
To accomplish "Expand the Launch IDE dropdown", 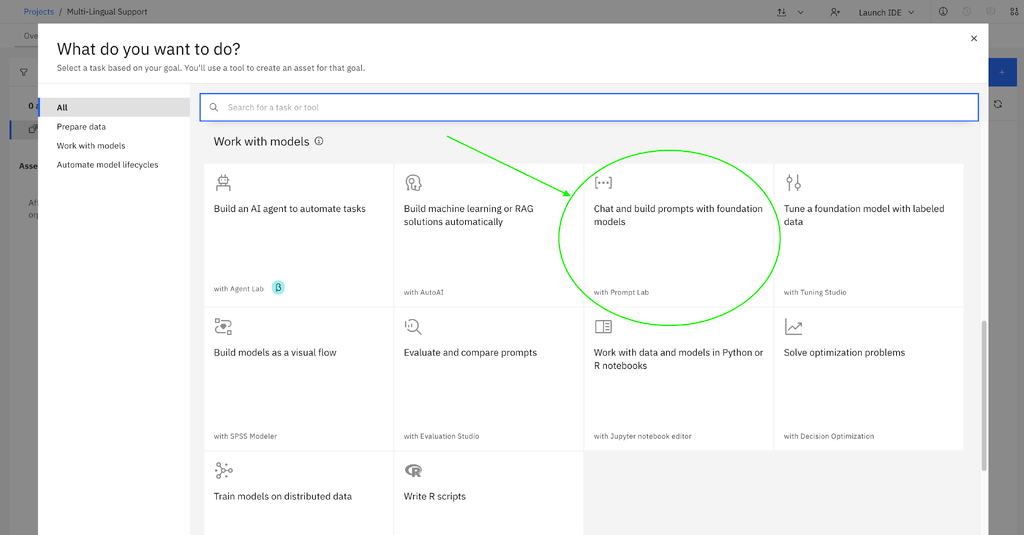I will (886, 12).
